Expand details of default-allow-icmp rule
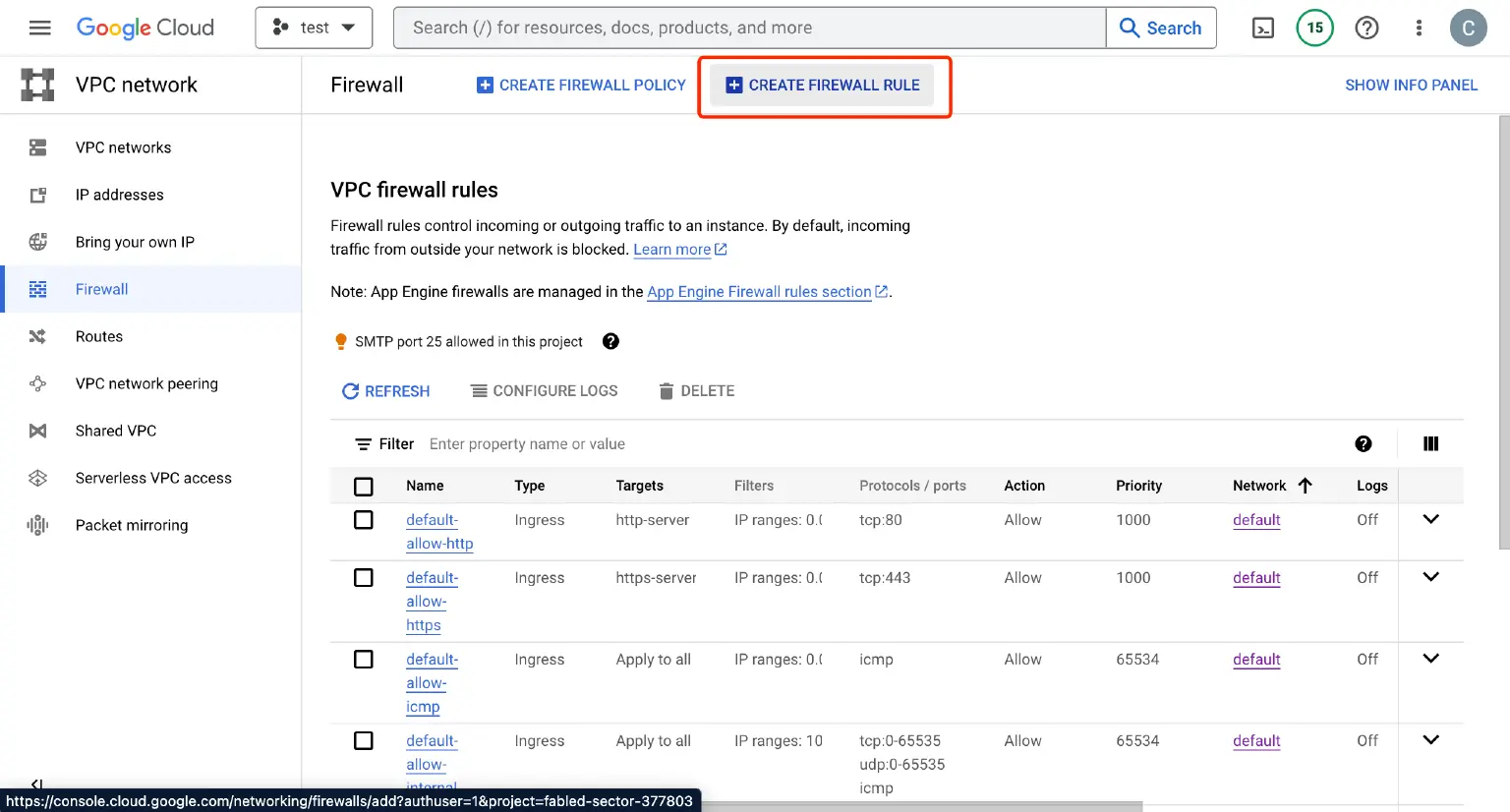Viewport: 1510px width, 812px height. tap(1430, 658)
